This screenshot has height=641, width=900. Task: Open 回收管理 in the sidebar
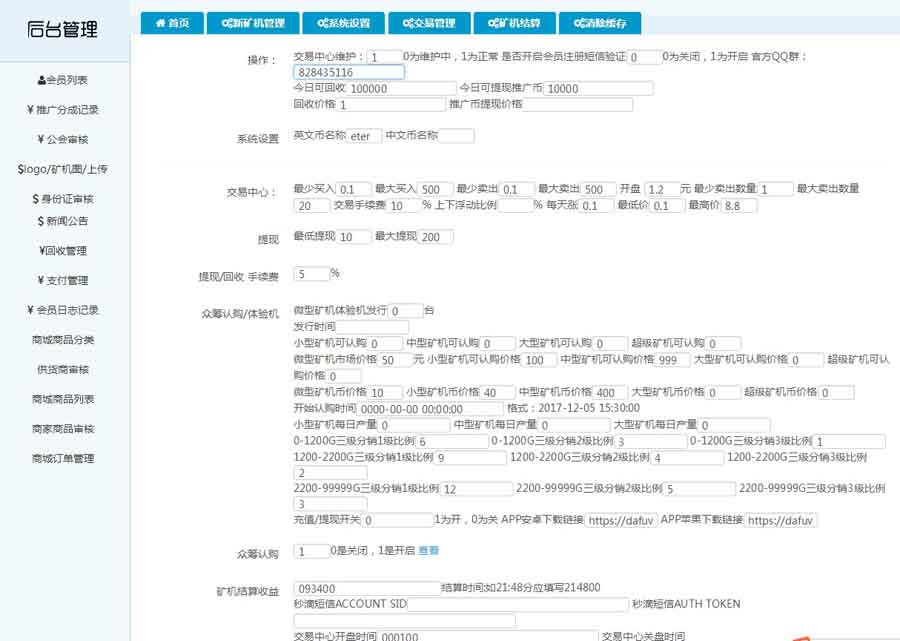coord(63,251)
